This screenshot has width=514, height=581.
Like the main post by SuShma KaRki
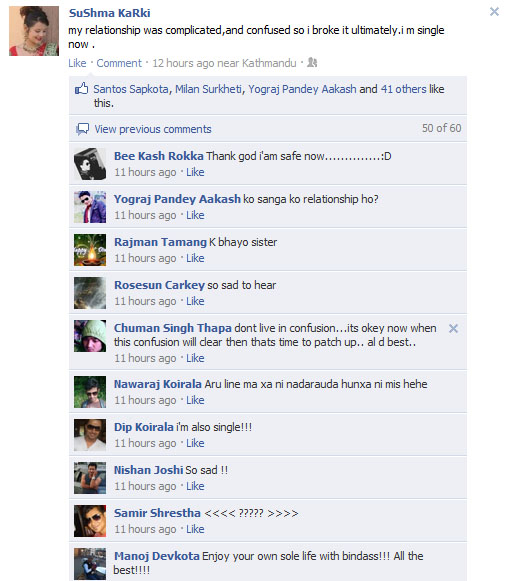(77, 63)
